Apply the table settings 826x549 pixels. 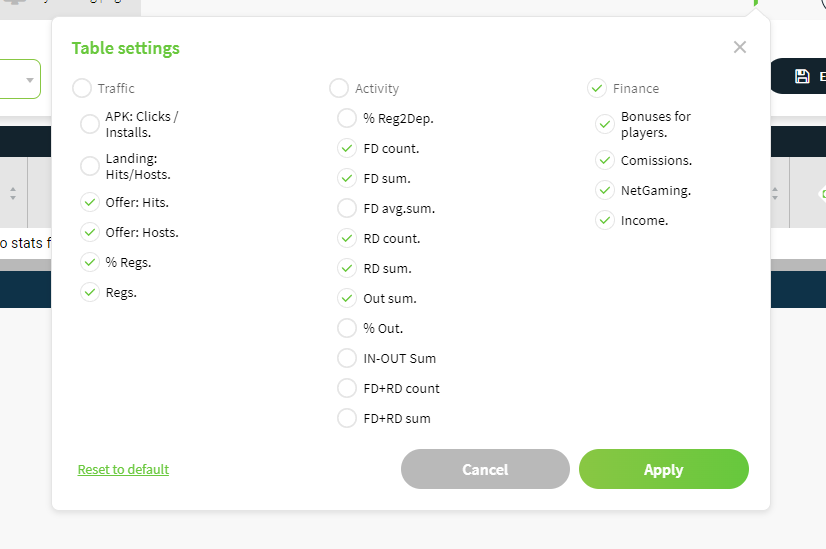664,469
